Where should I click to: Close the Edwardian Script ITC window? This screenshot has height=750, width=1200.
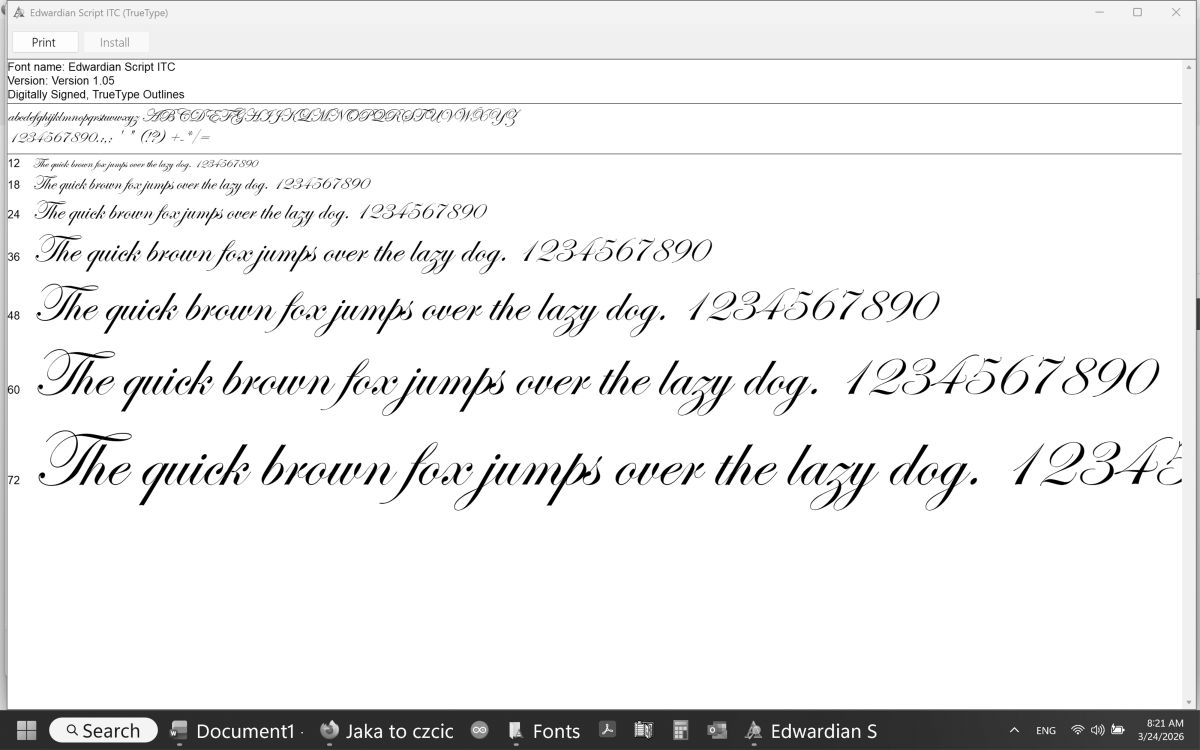(x=1177, y=12)
